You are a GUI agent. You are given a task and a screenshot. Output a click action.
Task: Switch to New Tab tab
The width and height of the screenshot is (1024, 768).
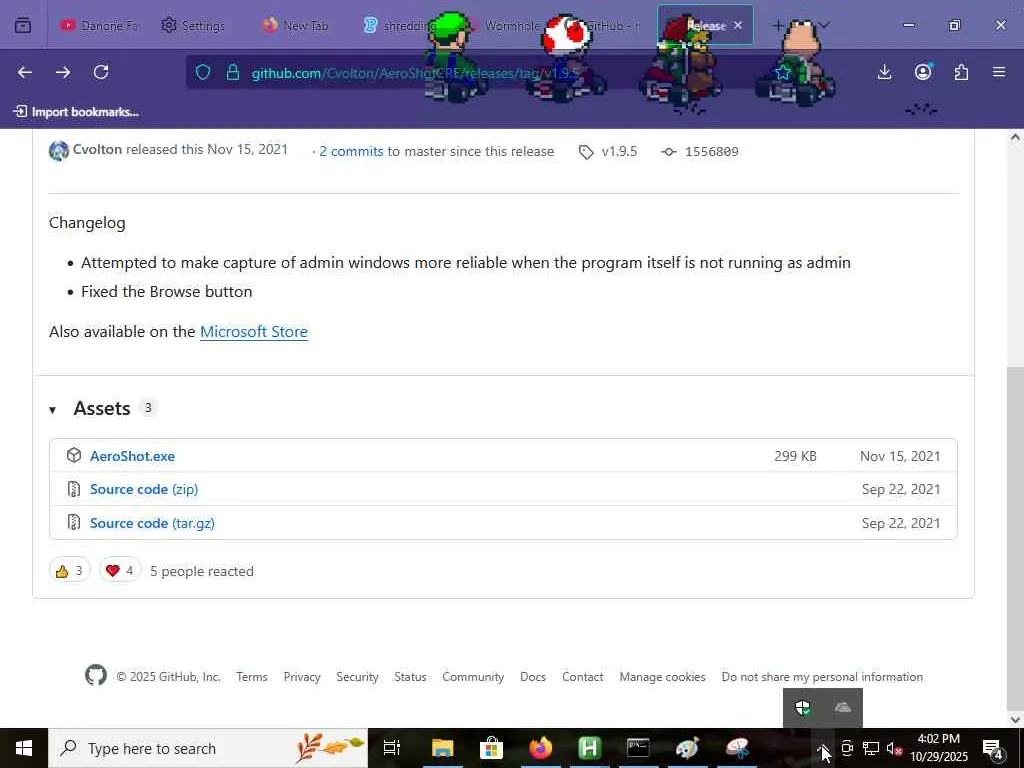296,25
